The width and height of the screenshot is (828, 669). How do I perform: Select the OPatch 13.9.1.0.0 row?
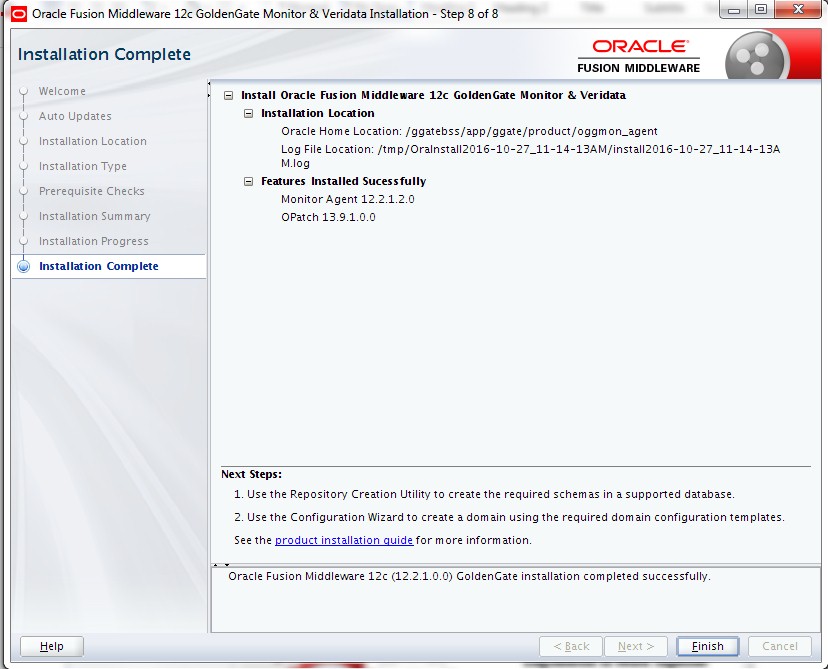click(x=328, y=217)
